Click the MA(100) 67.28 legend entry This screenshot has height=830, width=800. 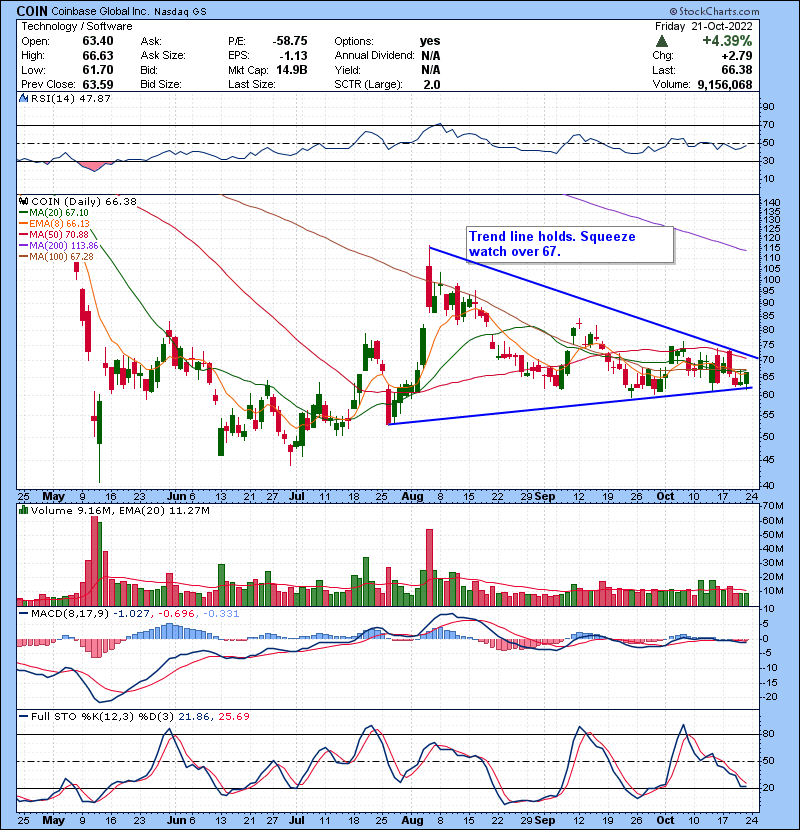(57, 257)
